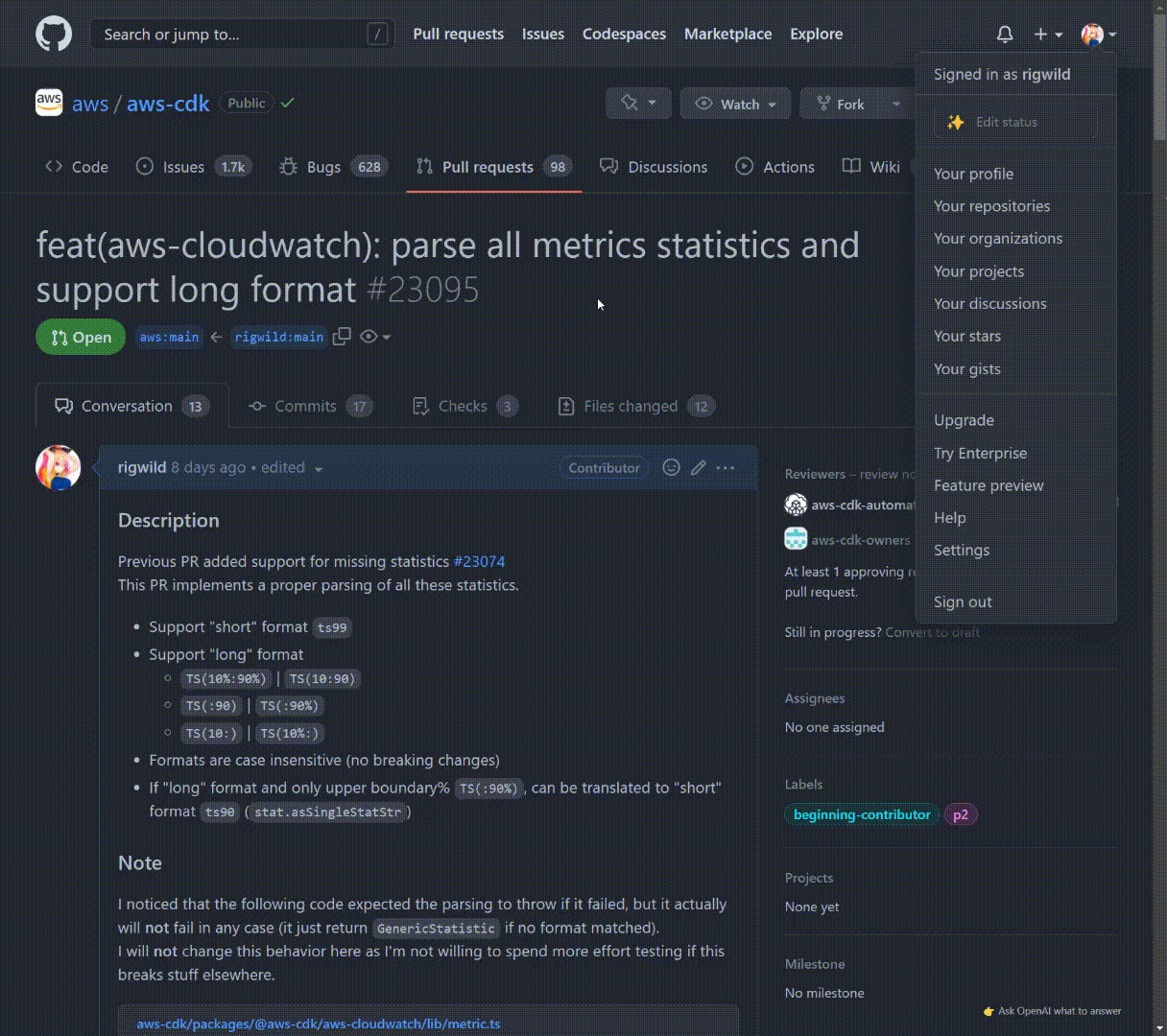Click the Actions play icon
1167x1036 pixels.
point(744,166)
